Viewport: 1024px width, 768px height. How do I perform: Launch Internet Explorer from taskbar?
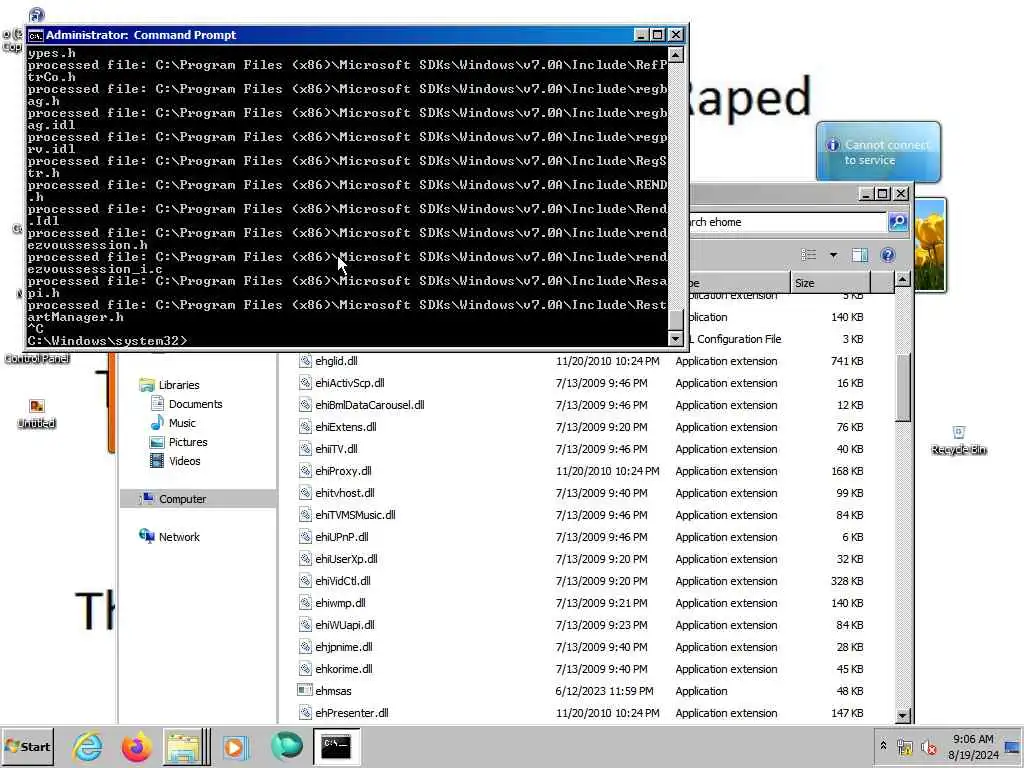click(88, 746)
